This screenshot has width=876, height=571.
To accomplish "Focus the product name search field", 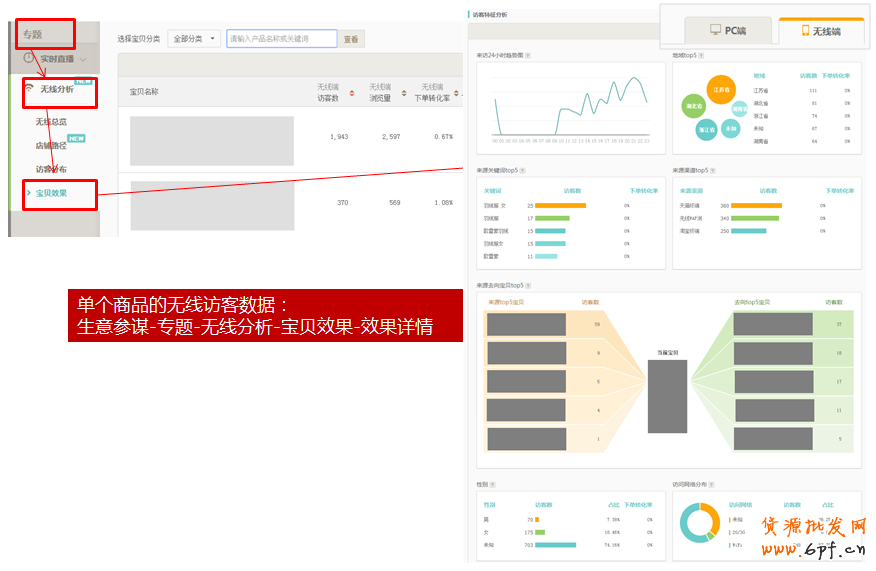I will (x=281, y=39).
